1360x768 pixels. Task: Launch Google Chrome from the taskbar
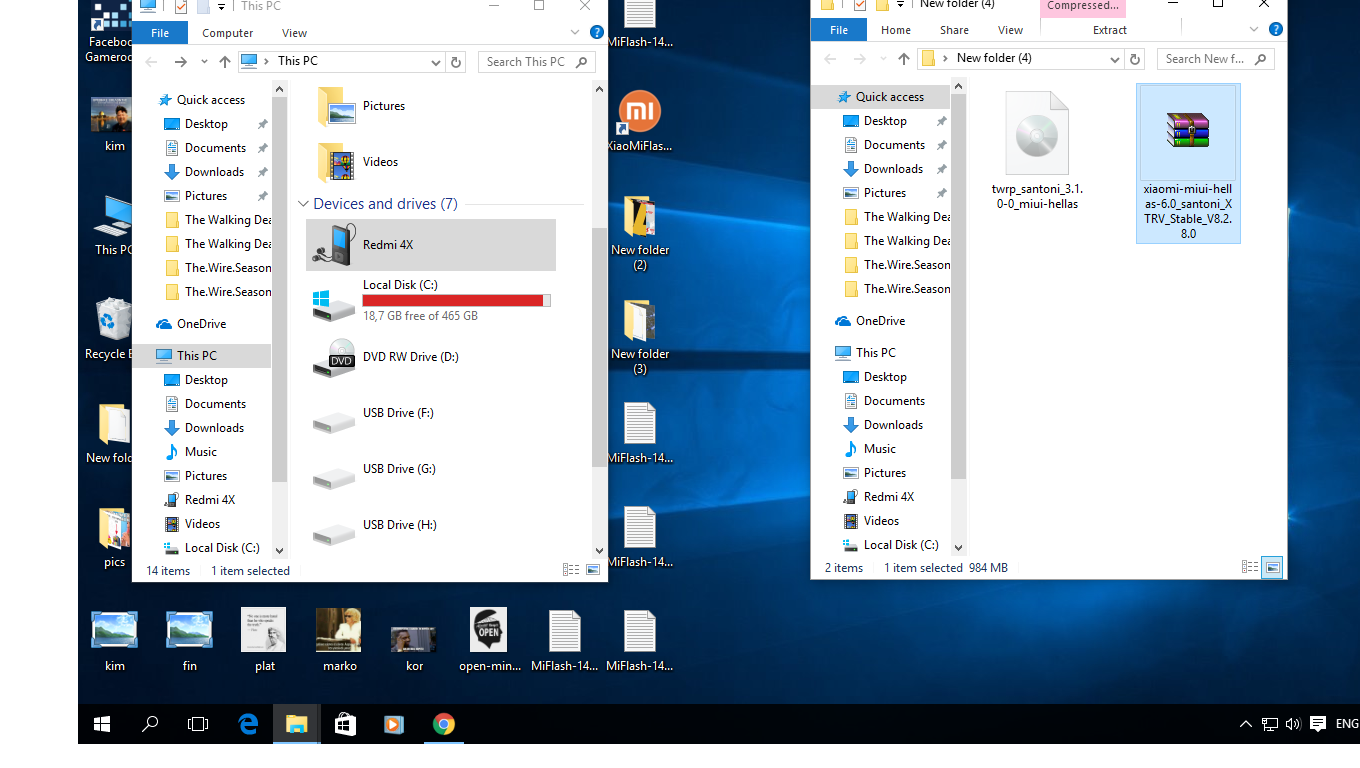point(444,724)
